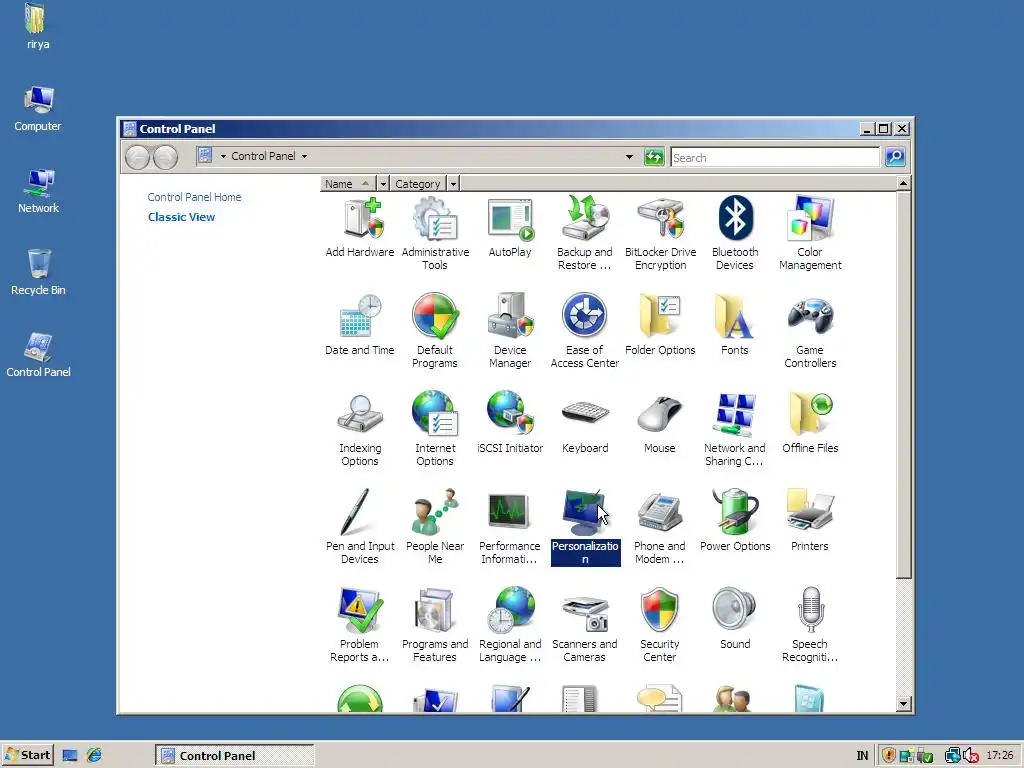1024x768 pixels.
Task: Click the Control Panel taskbar button
Action: point(234,756)
